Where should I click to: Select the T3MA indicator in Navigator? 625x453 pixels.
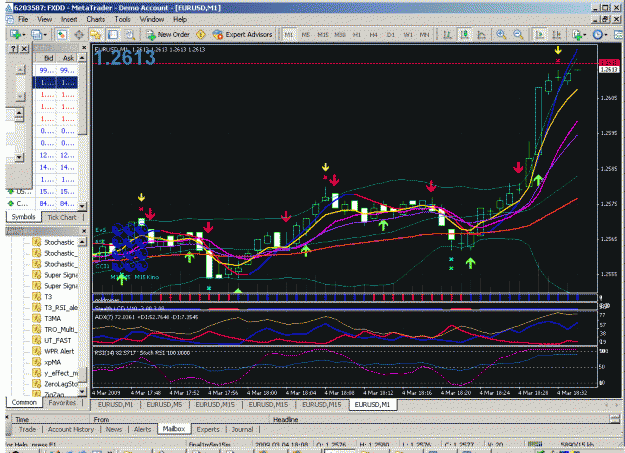53,319
